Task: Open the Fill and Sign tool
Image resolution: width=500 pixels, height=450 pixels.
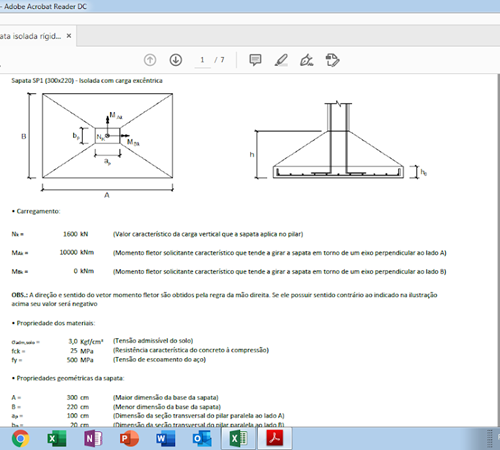Action: (x=307, y=60)
